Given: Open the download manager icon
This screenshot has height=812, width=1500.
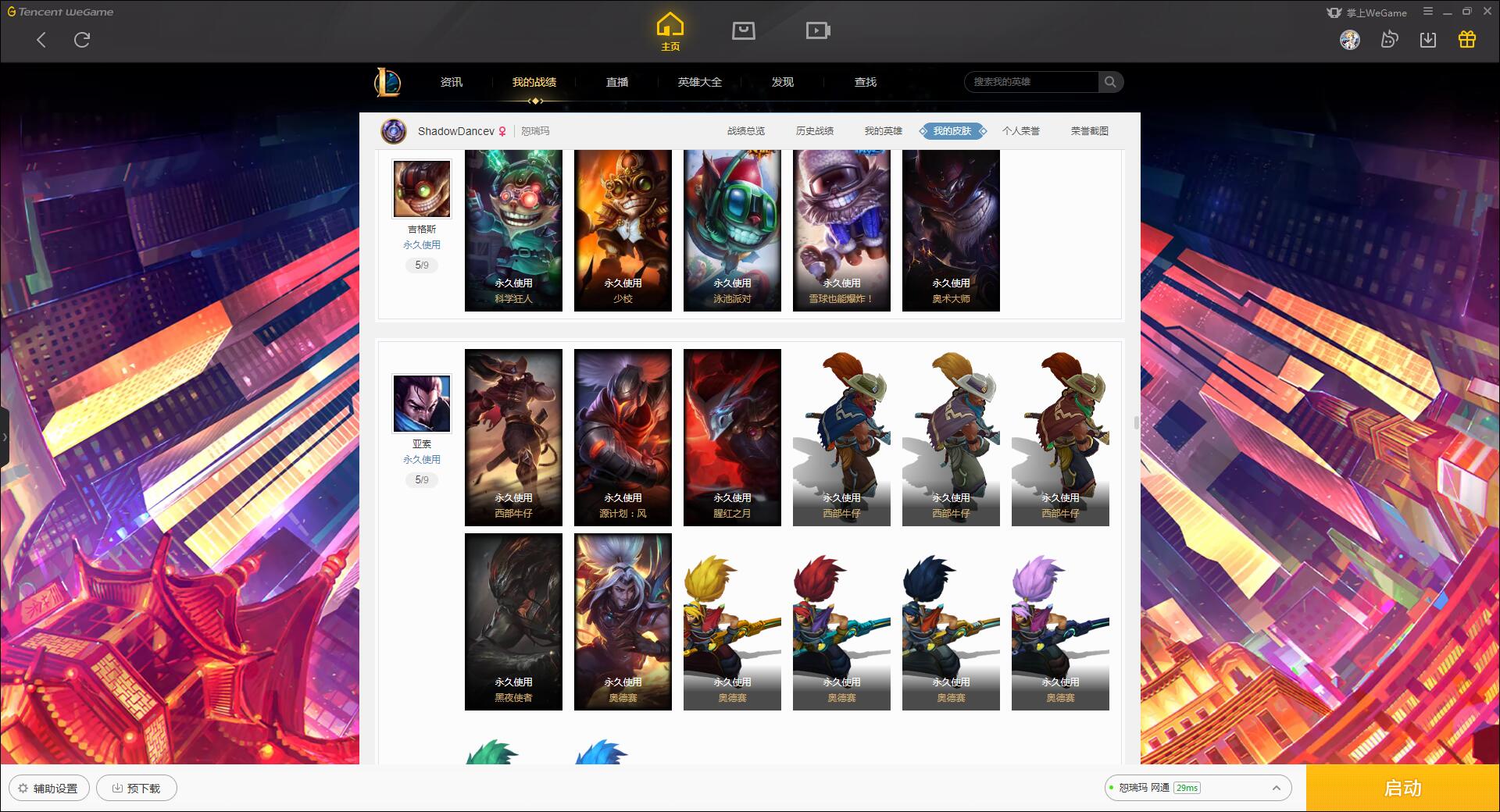Looking at the screenshot, I should 1428,40.
